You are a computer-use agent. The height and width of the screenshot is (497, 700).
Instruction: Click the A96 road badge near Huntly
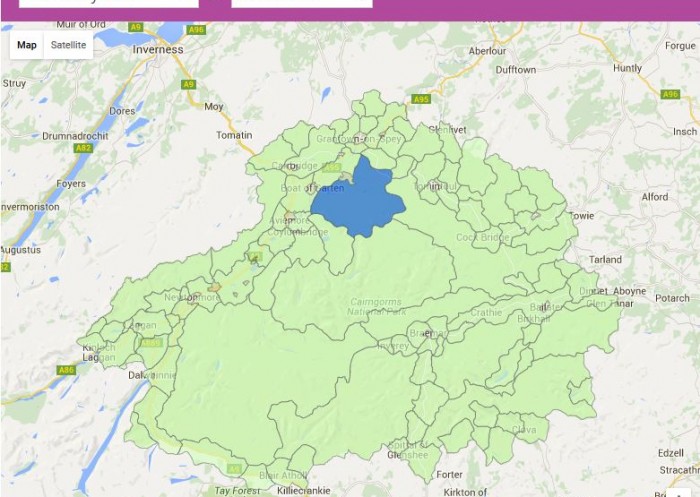coord(670,94)
